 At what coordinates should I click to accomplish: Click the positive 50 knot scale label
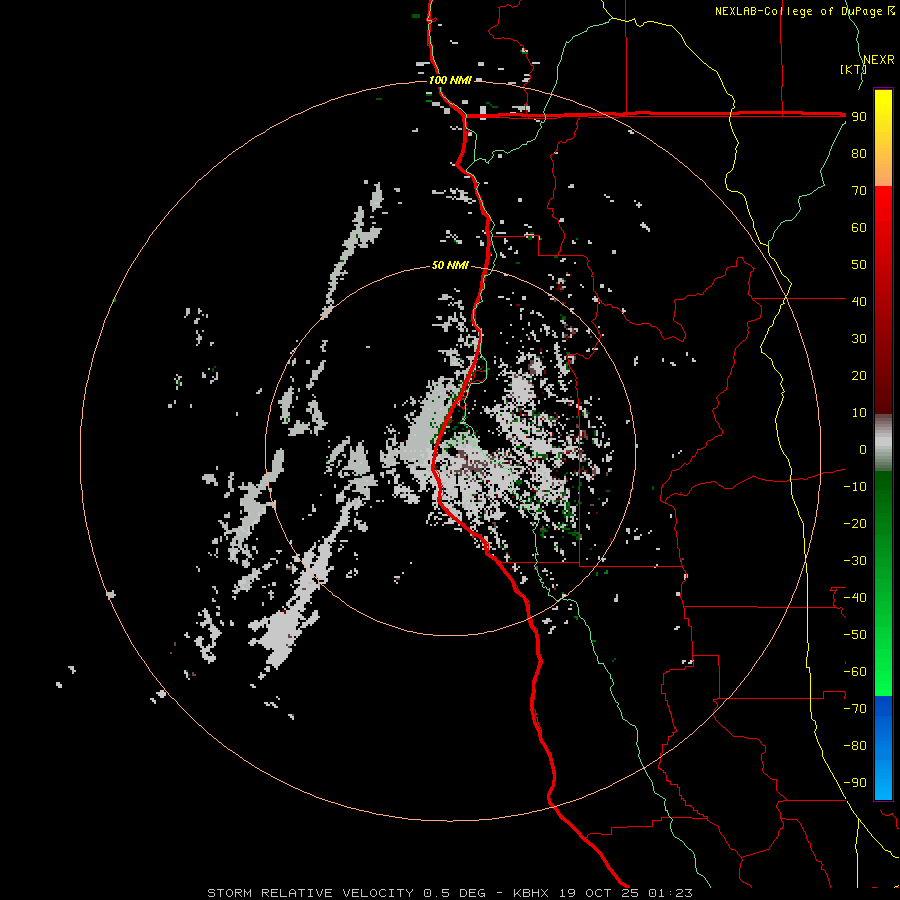click(x=859, y=265)
